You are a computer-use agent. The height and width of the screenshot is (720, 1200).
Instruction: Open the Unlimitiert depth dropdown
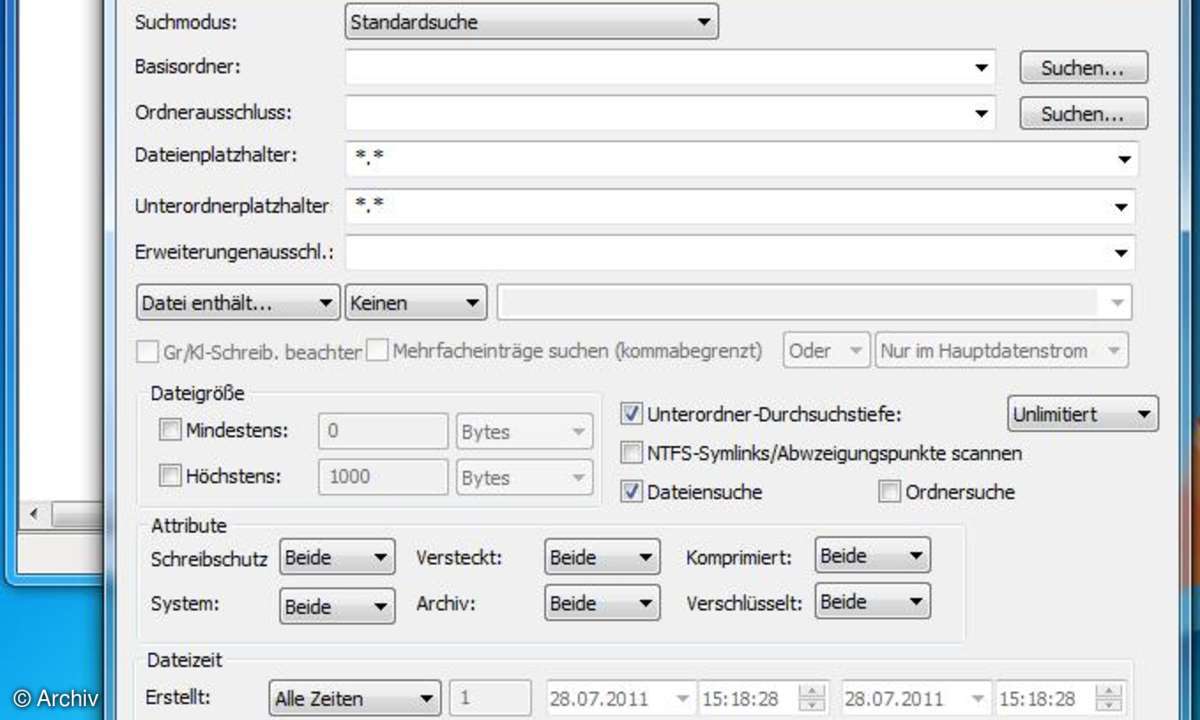pyautogui.click(x=1081, y=413)
